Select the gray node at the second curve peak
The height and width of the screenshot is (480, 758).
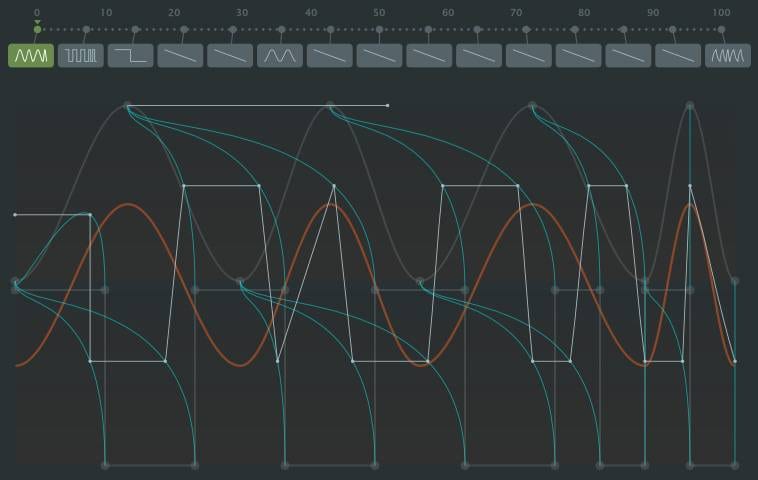(330, 105)
